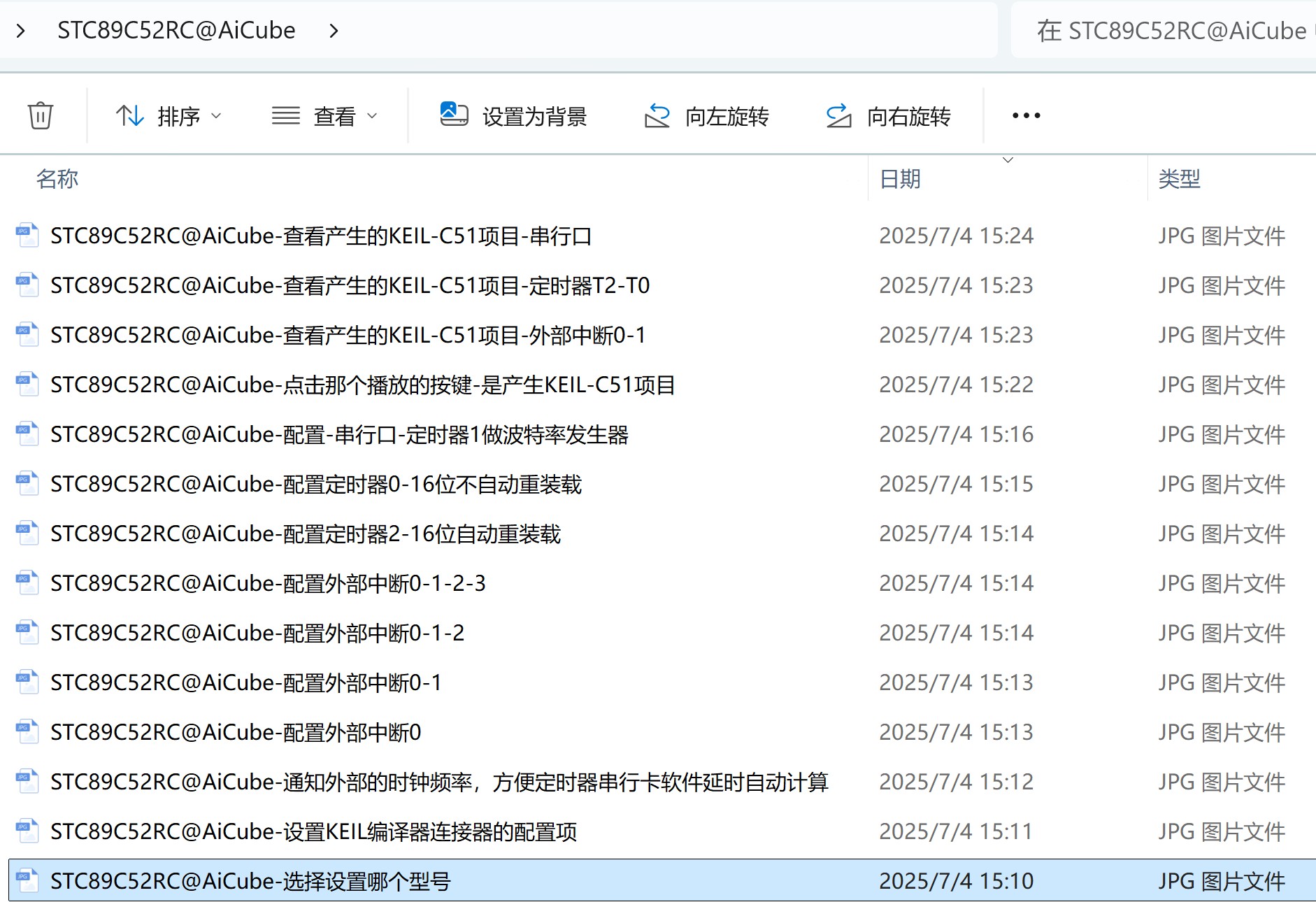
Task: Select file 设置KEIL编译器连接器的配置项
Action: point(313,832)
